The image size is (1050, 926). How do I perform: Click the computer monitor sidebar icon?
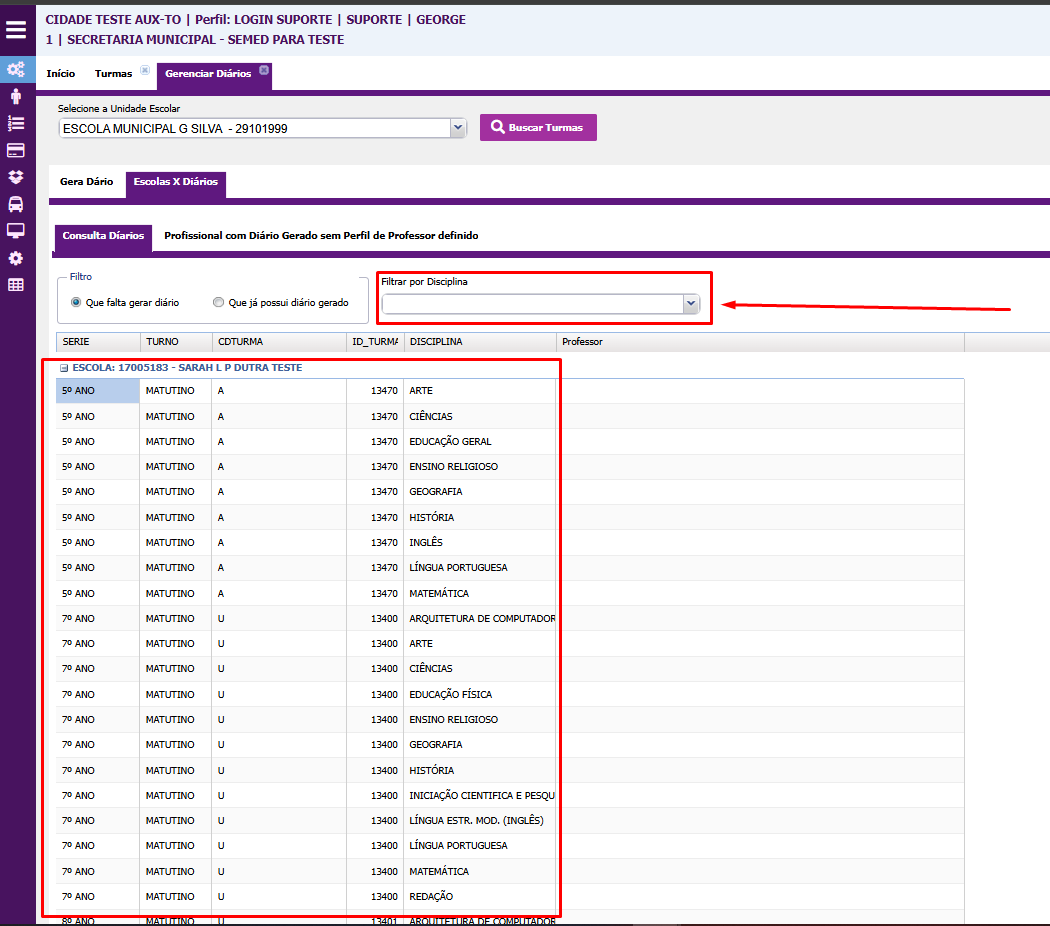16,231
